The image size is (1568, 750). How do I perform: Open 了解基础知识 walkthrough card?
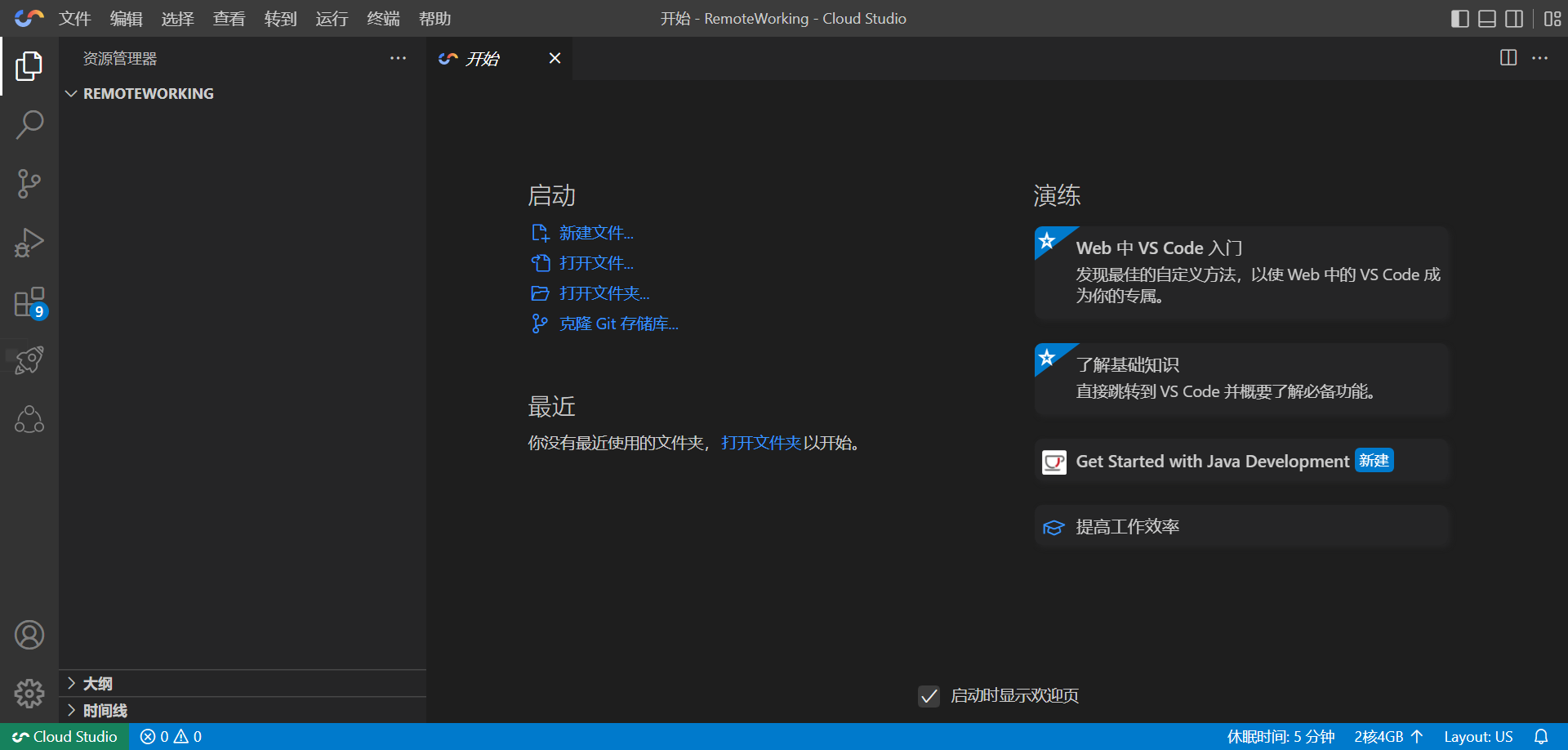coord(1241,379)
